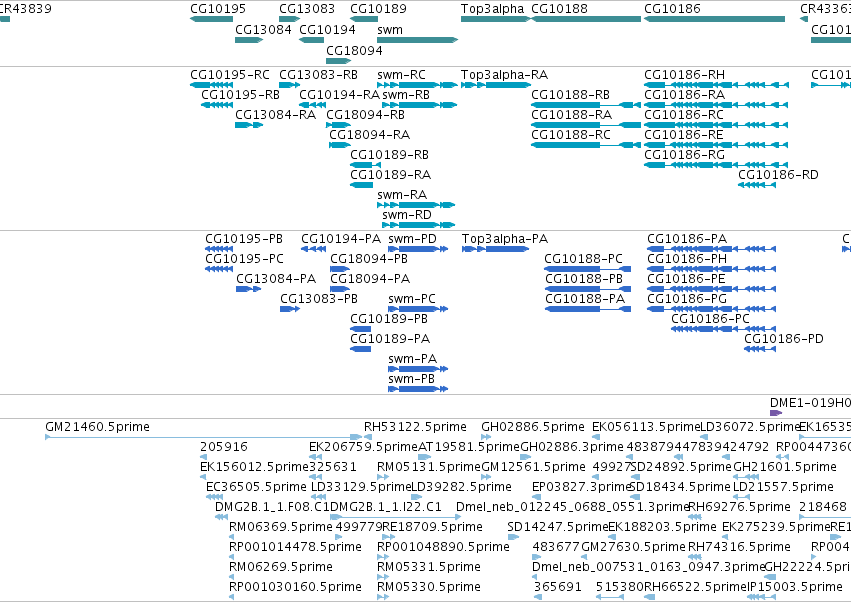Select transcript CG13084-RA
Image resolution: width=851 pixels, height=602 pixels.
(249, 125)
